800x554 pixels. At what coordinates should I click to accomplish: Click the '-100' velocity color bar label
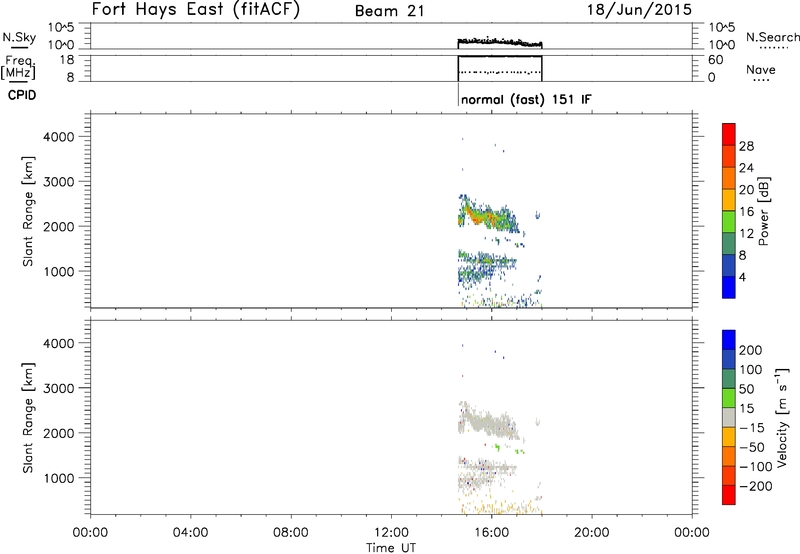(x=756, y=466)
